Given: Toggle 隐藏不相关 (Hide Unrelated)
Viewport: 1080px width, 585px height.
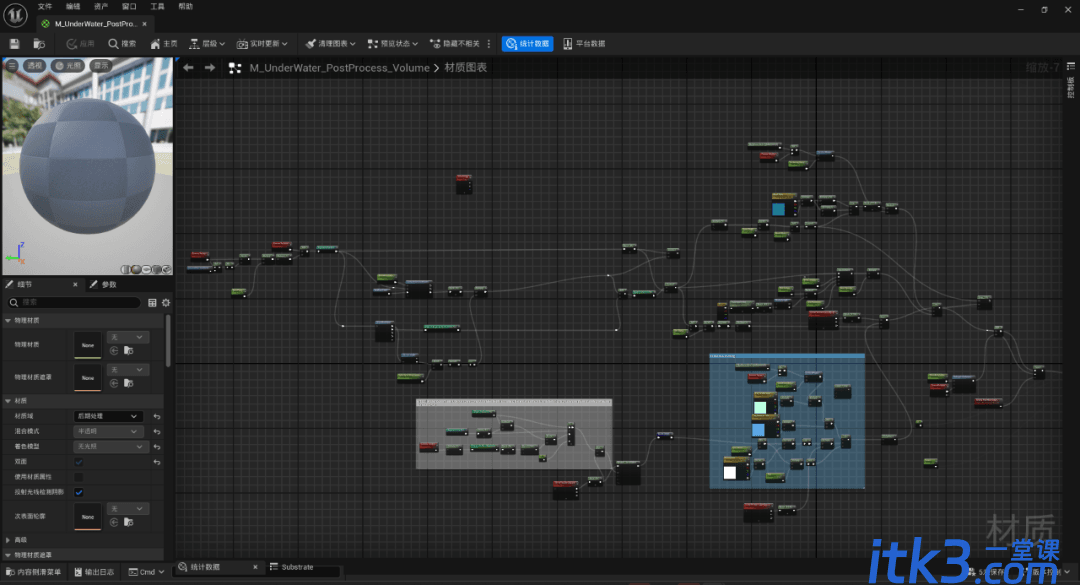Looking at the screenshot, I should pos(455,43).
